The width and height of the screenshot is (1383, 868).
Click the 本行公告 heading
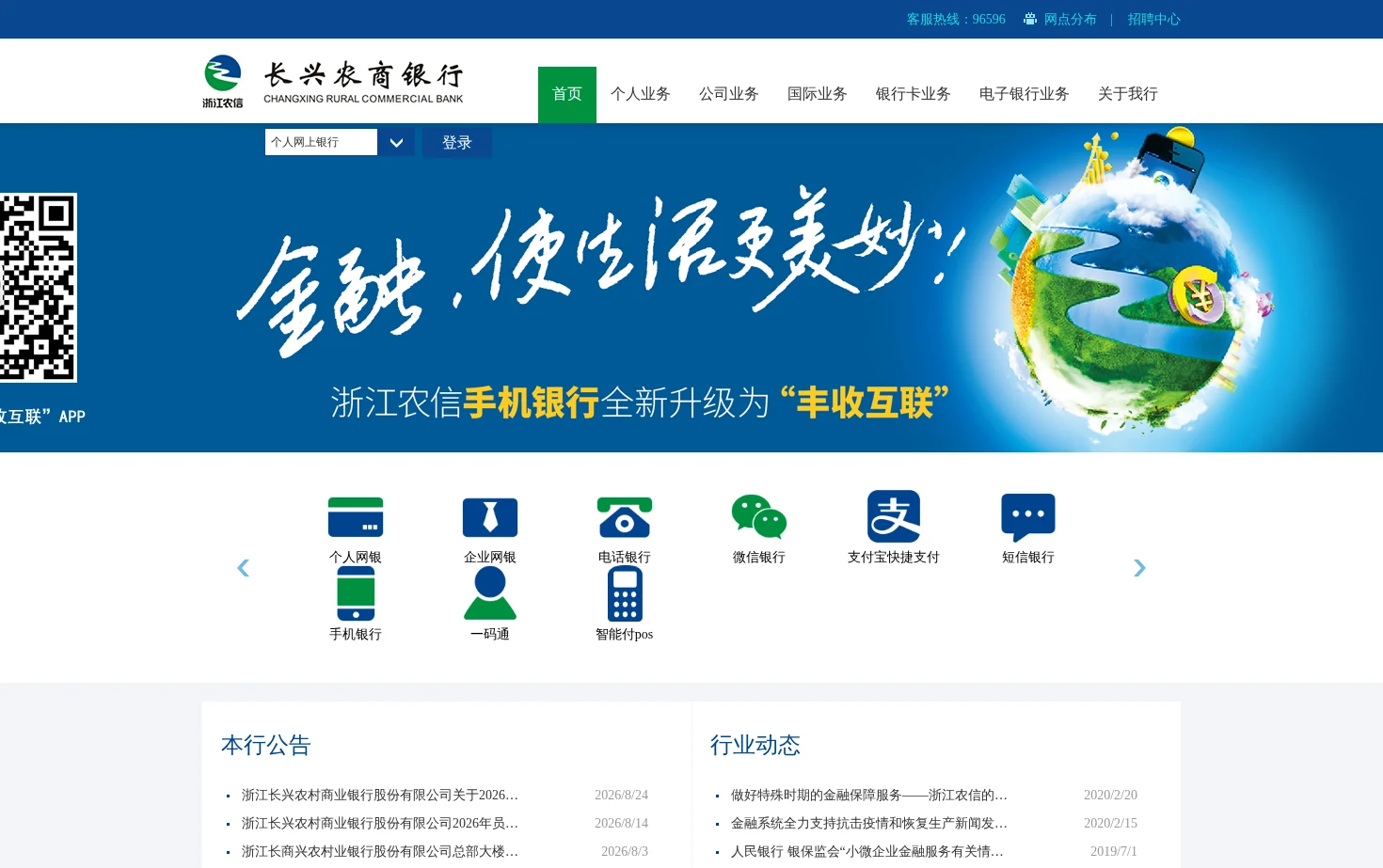point(266,746)
